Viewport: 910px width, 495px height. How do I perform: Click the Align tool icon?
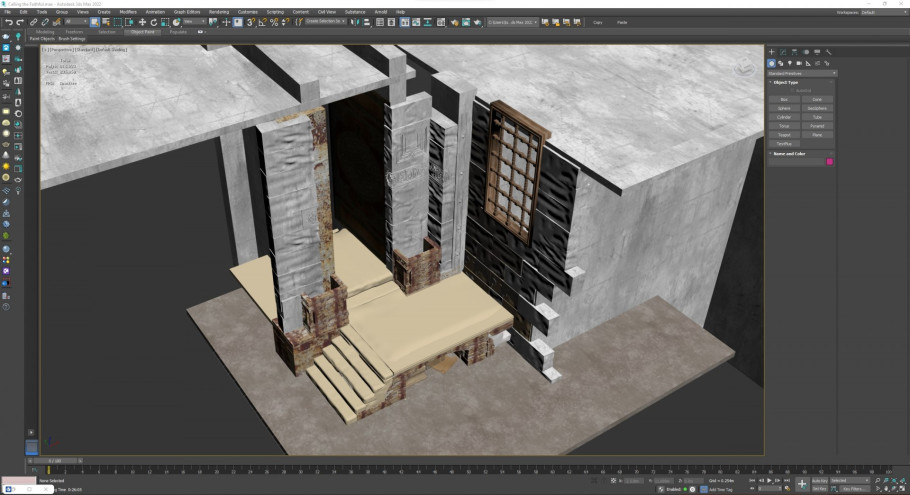tap(366, 22)
